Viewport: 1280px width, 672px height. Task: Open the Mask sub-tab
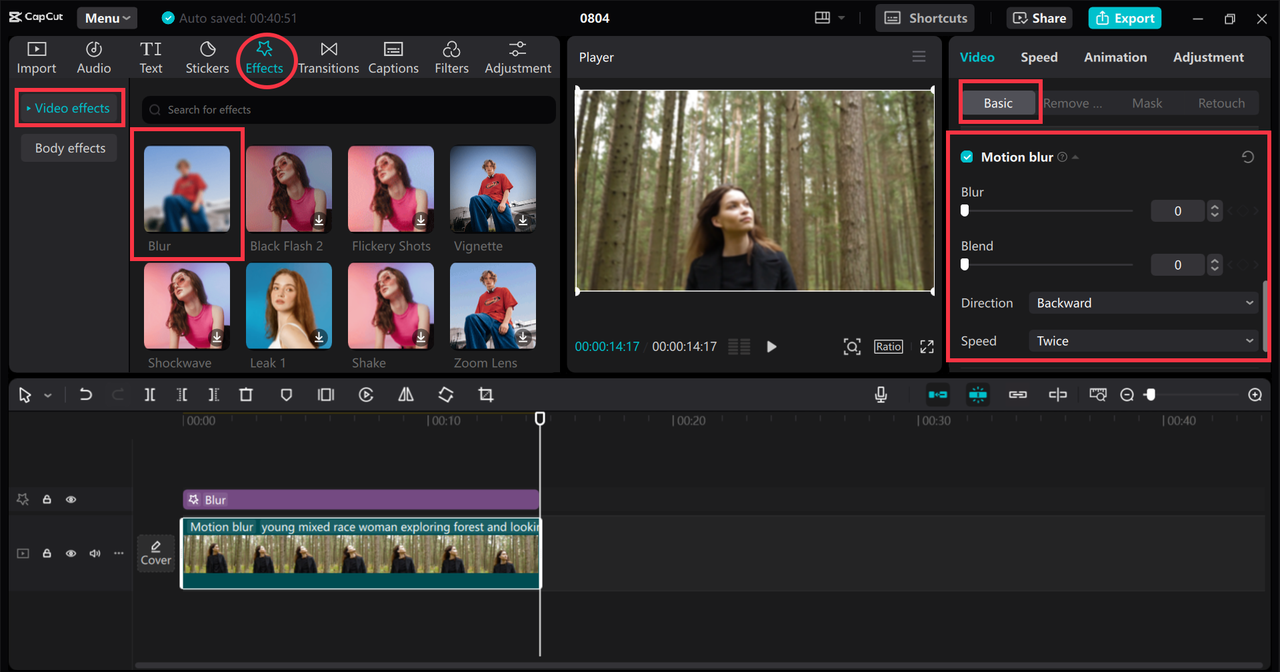coord(1147,103)
